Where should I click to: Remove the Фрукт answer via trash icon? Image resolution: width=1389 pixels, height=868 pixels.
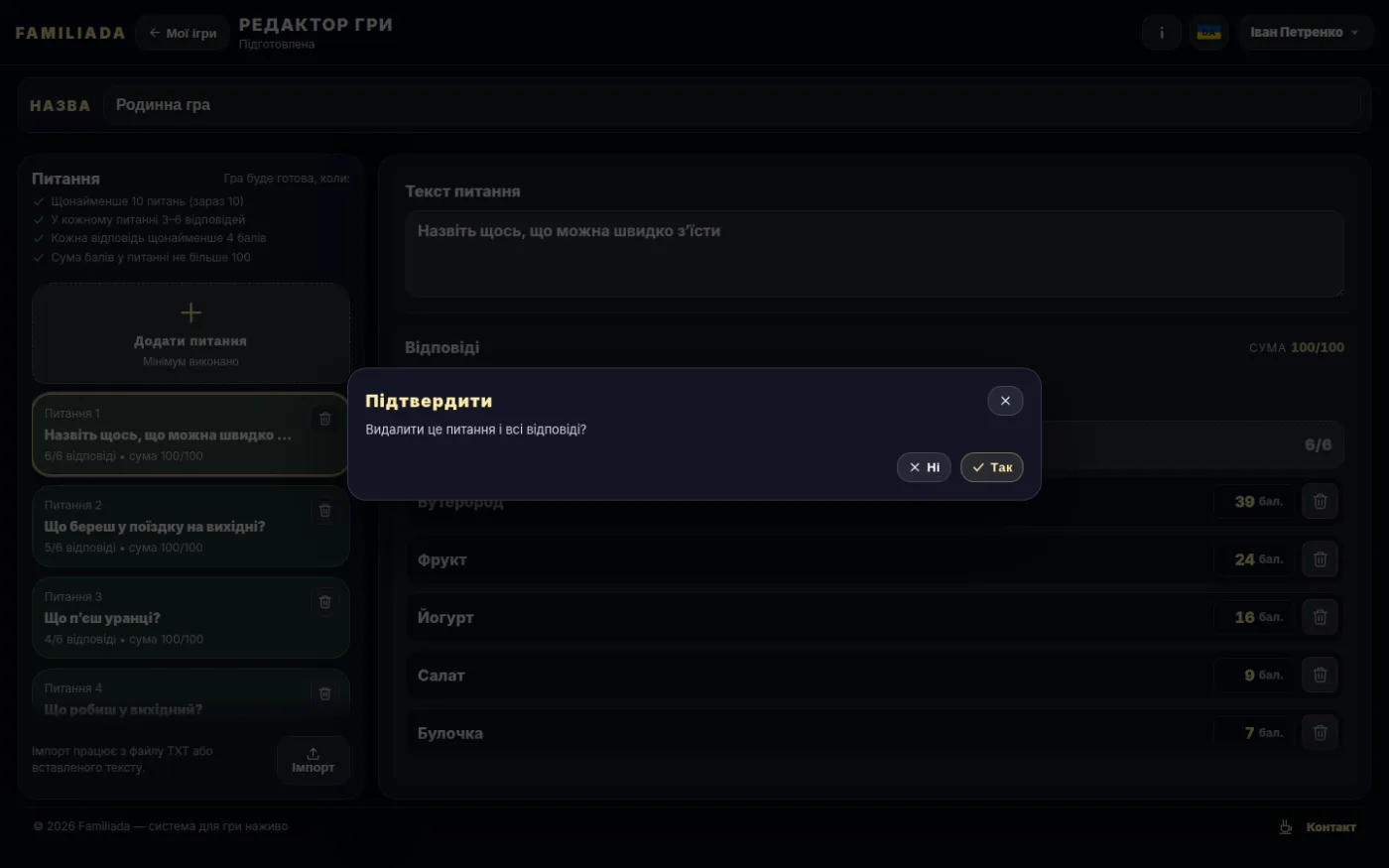[1320, 559]
